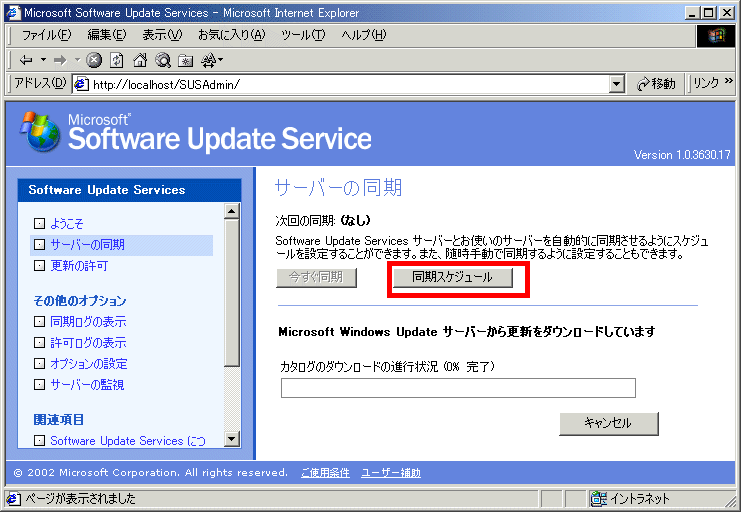This screenshot has width=741, height=512.
Task: Open the ツール(T) menu
Action: tap(303, 35)
